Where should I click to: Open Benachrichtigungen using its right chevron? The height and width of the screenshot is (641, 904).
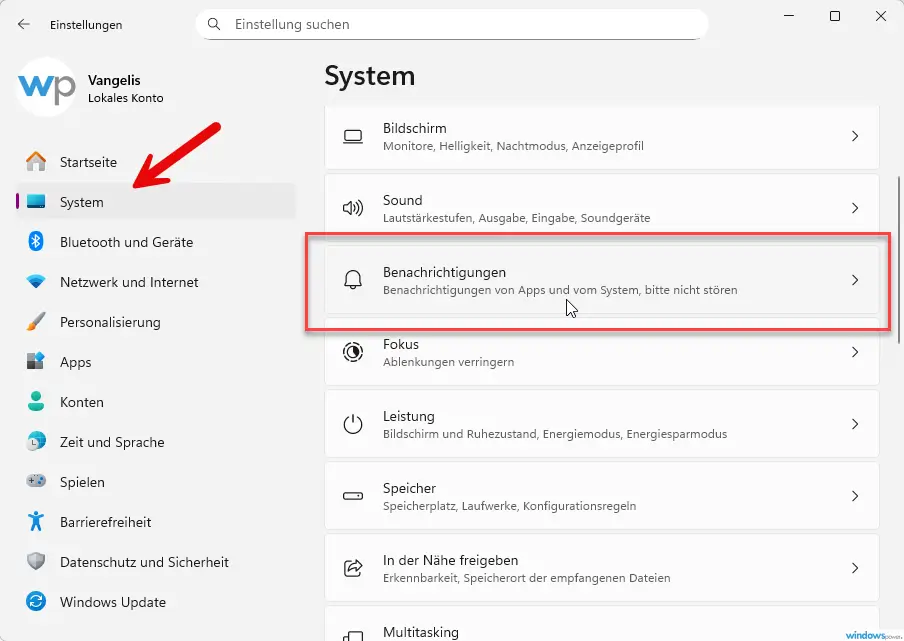[854, 280]
